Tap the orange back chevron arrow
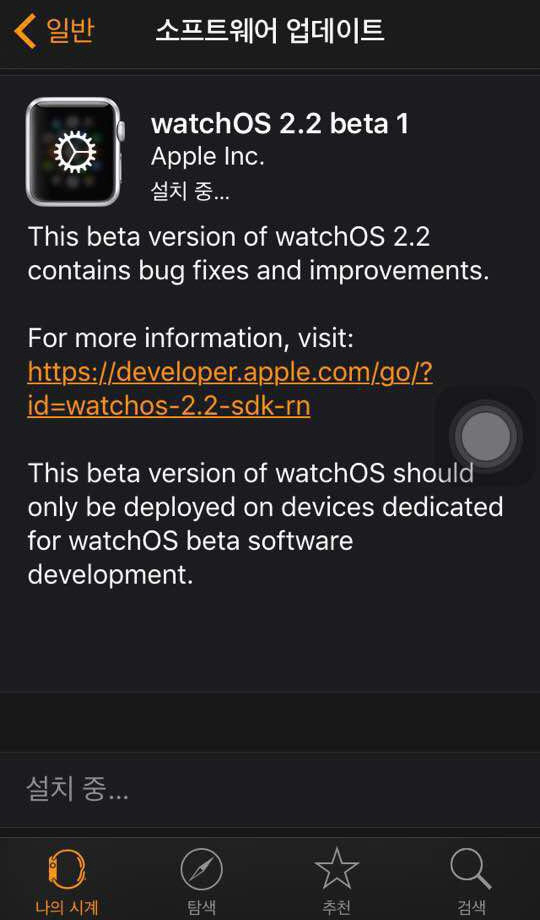This screenshot has height=920, width=540. point(25,31)
